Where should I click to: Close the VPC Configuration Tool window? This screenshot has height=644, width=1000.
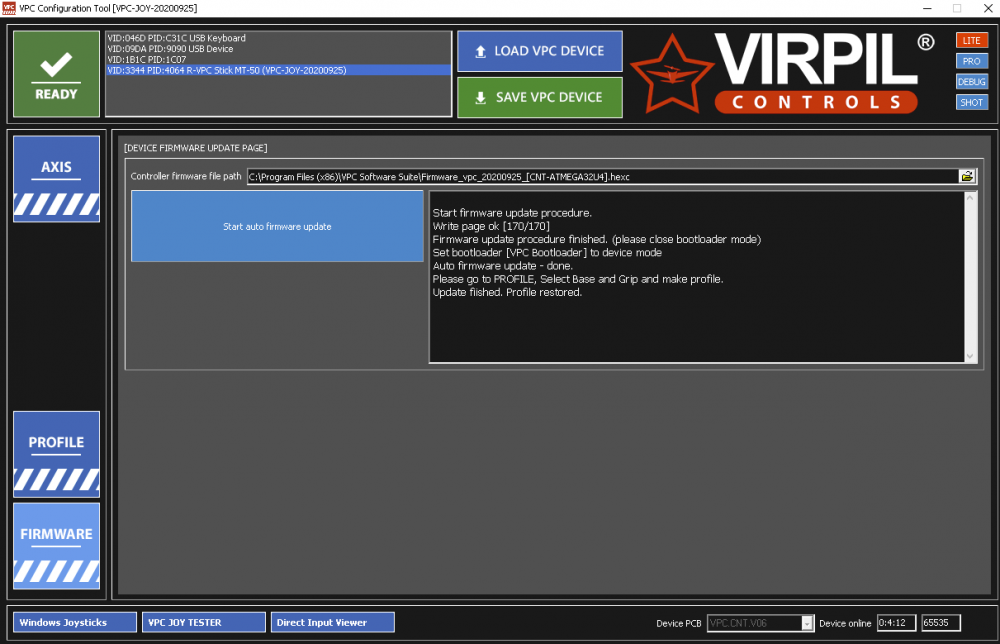click(x=987, y=8)
